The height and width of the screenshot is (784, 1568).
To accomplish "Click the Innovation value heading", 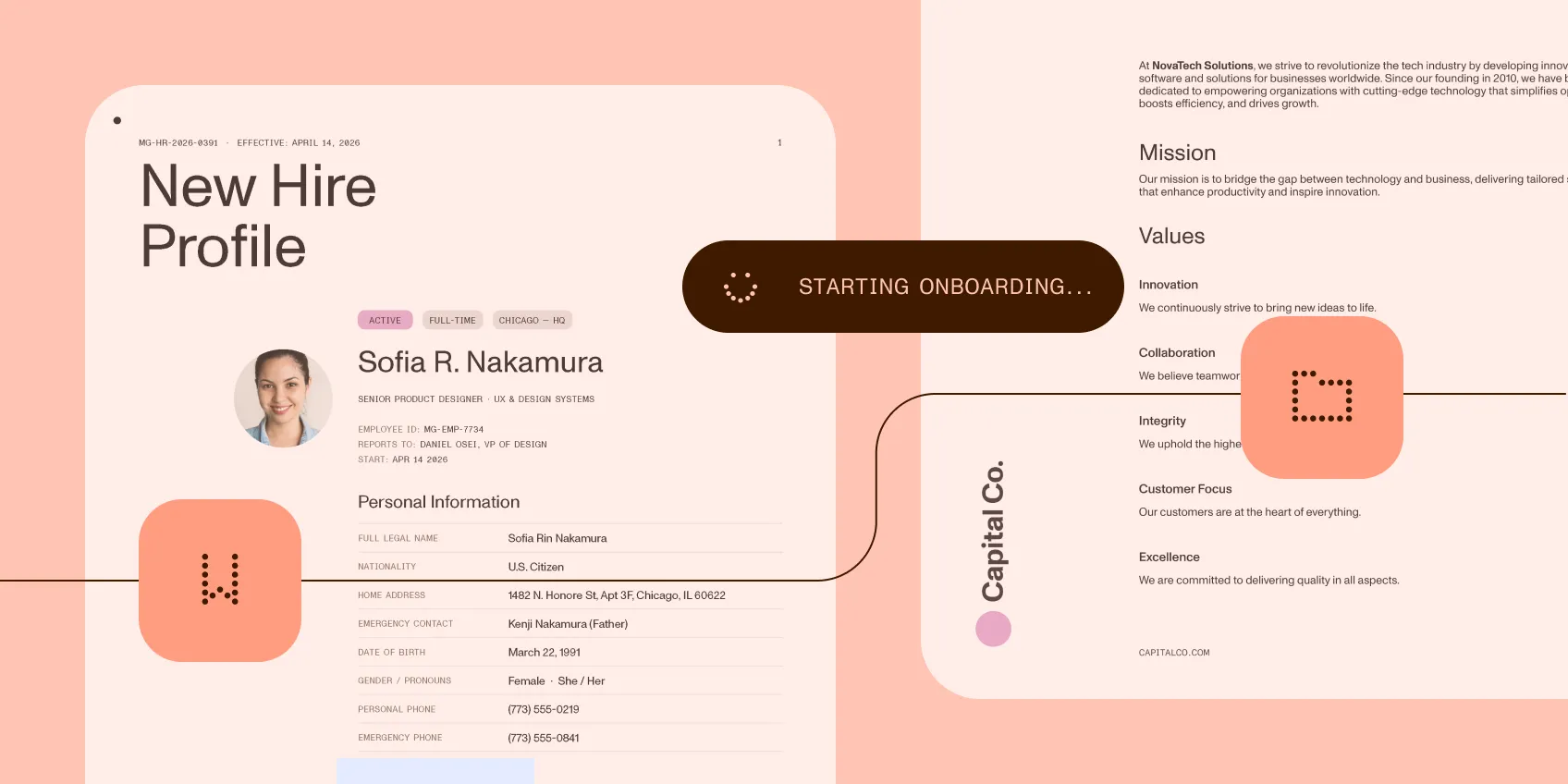I will point(1169,285).
